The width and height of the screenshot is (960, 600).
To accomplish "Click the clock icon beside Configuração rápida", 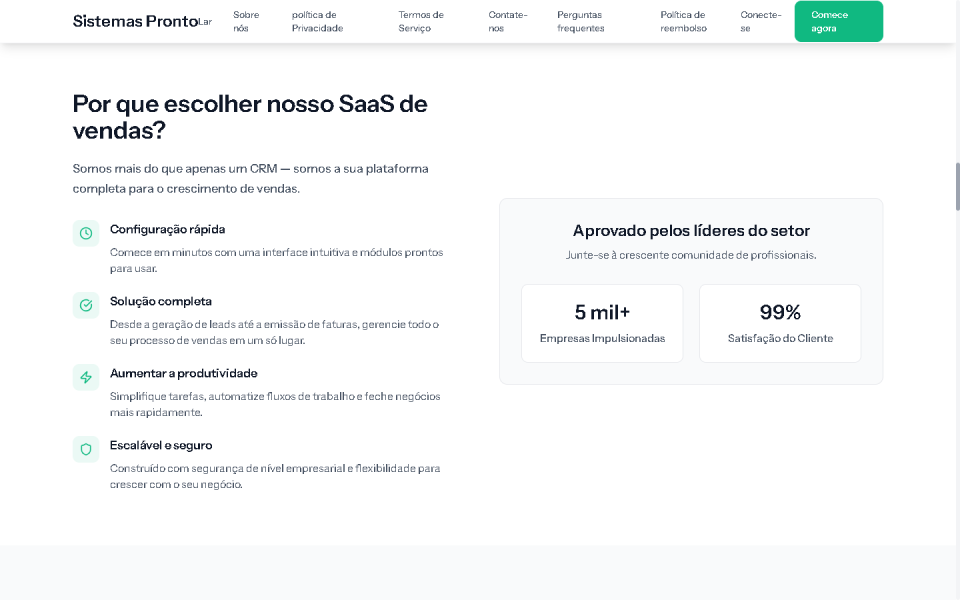I will 85,233.
